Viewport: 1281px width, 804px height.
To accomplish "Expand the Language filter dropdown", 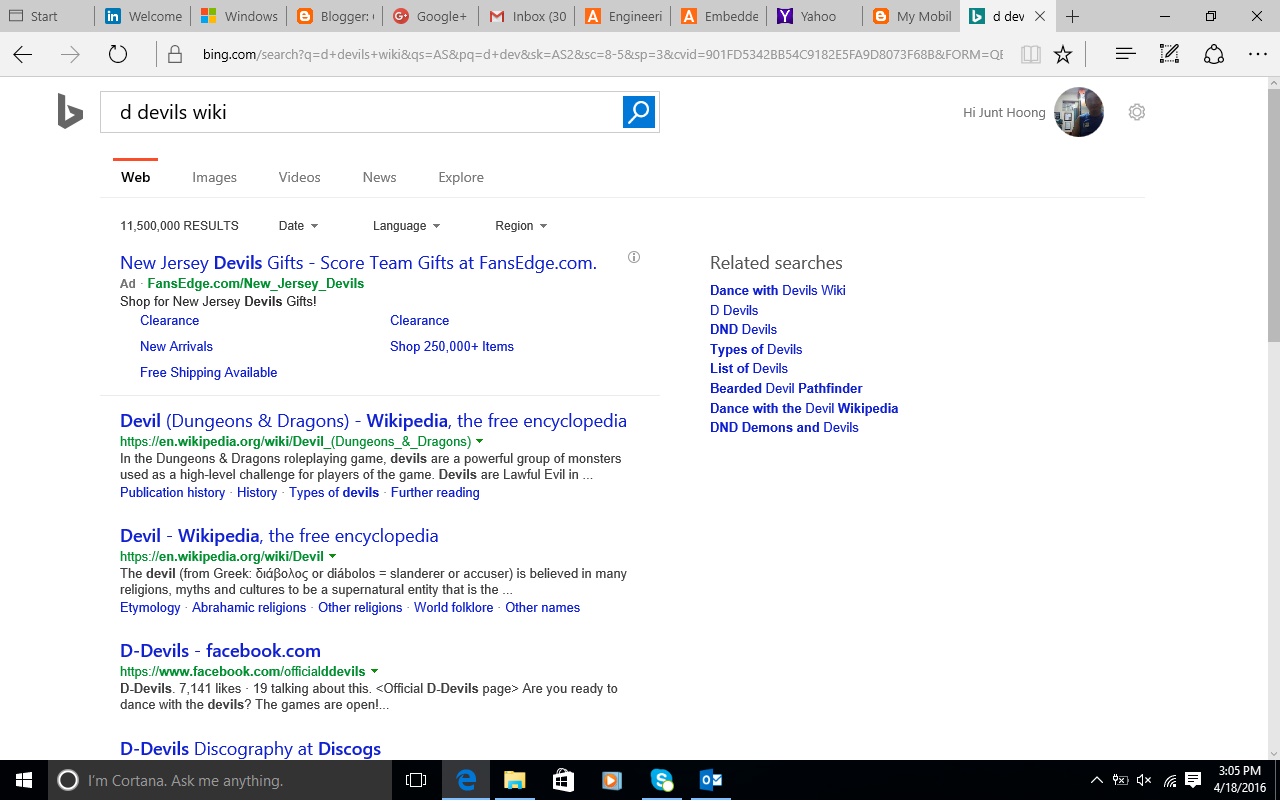I will 406,226.
